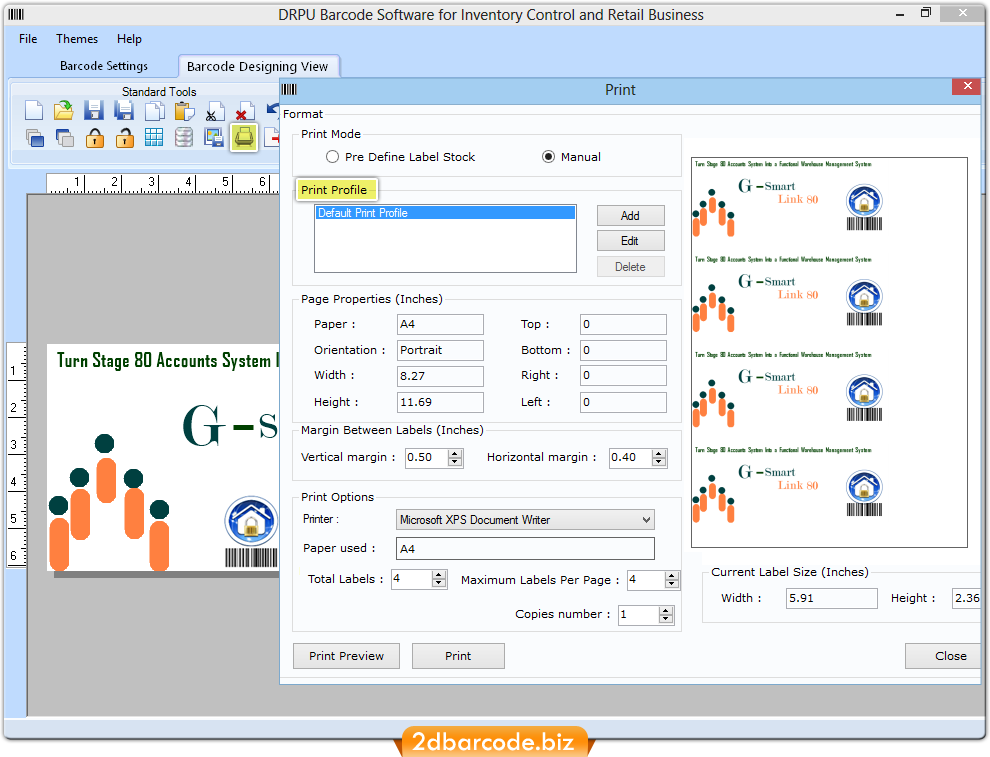This screenshot has width=990, height=757.
Task: Open Print Preview
Action: pyautogui.click(x=347, y=656)
